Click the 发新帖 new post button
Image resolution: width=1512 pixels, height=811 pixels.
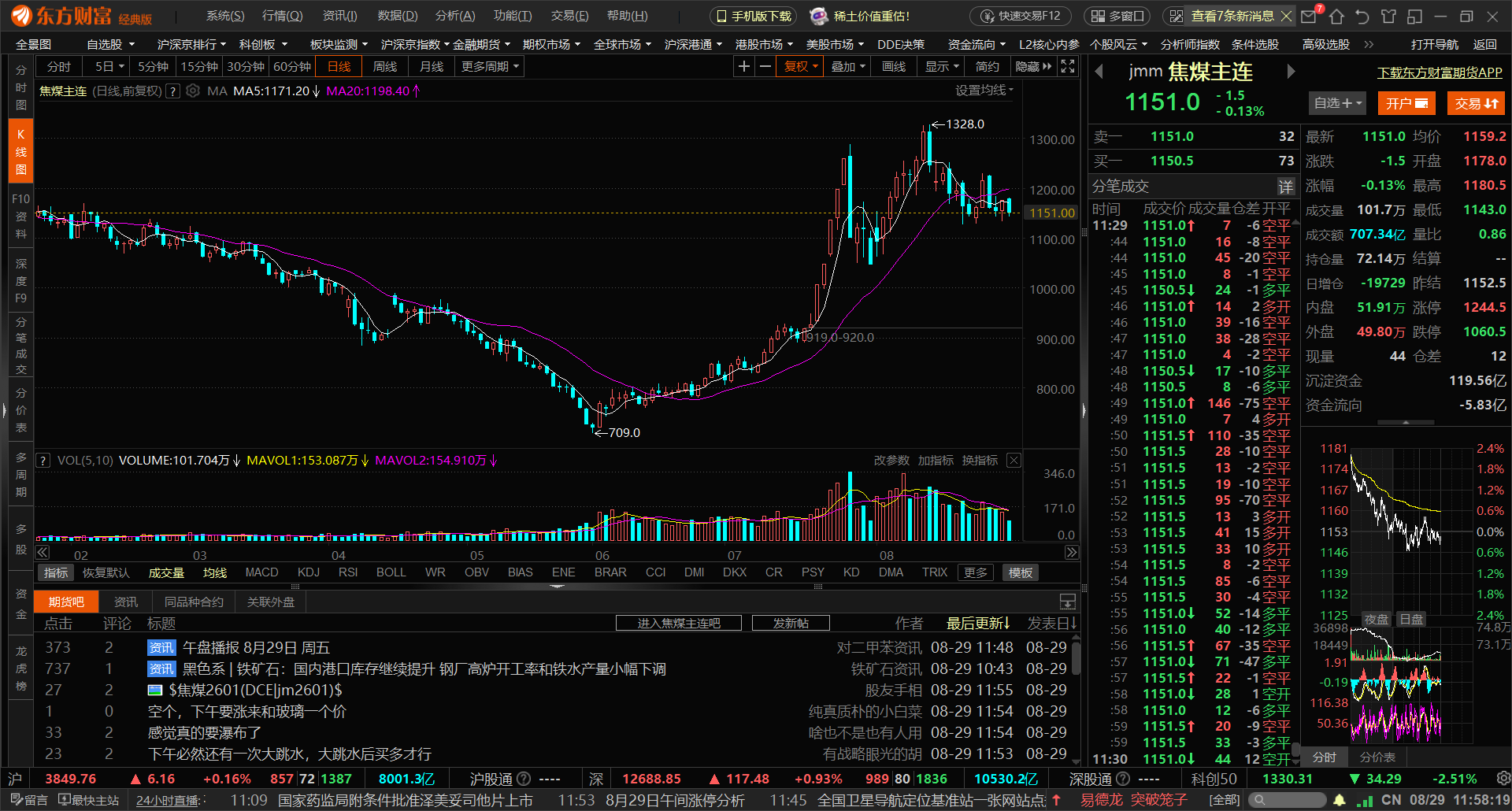point(791,623)
